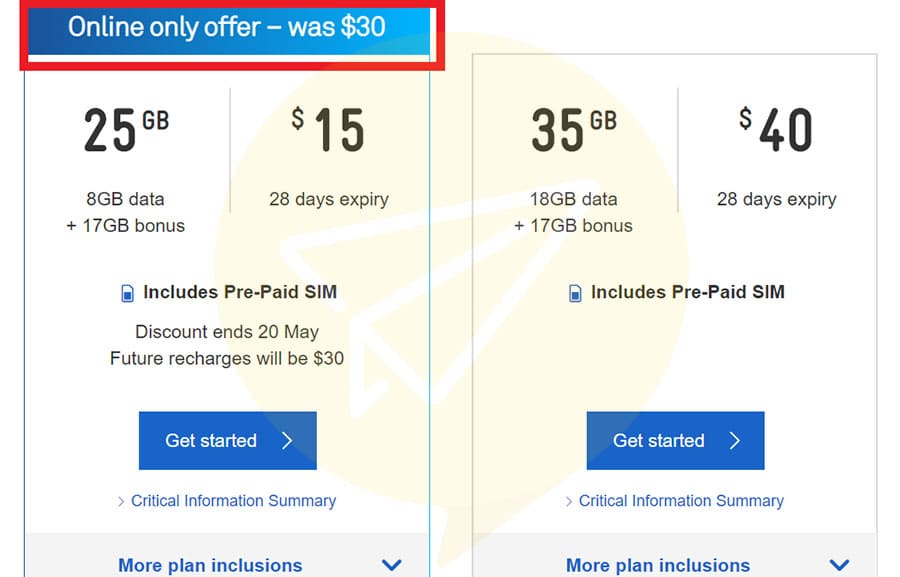Image resolution: width=900 pixels, height=577 pixels.
Task: Click the 25GB data heading
Action: point(126,130)
